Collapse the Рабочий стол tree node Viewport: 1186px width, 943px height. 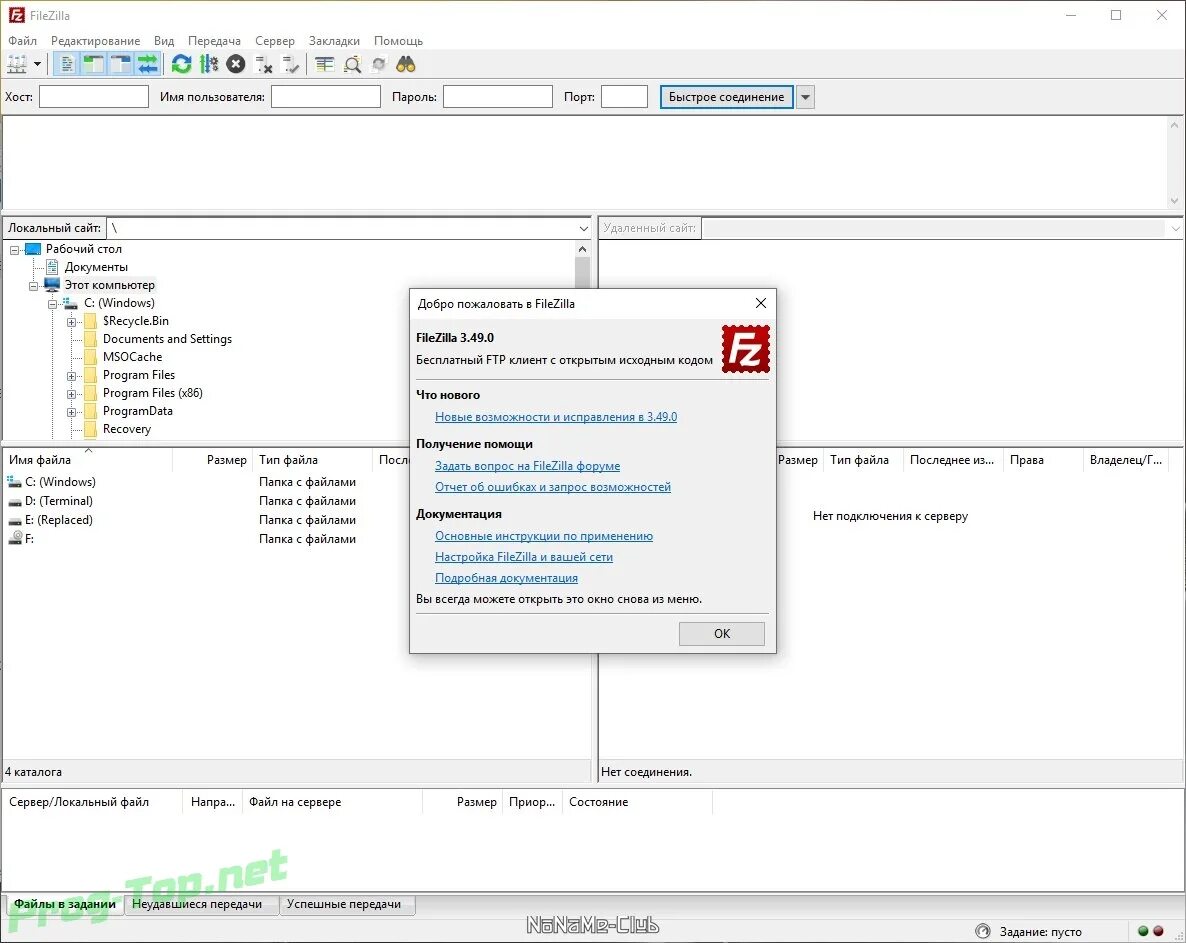[x=14, y=250]
